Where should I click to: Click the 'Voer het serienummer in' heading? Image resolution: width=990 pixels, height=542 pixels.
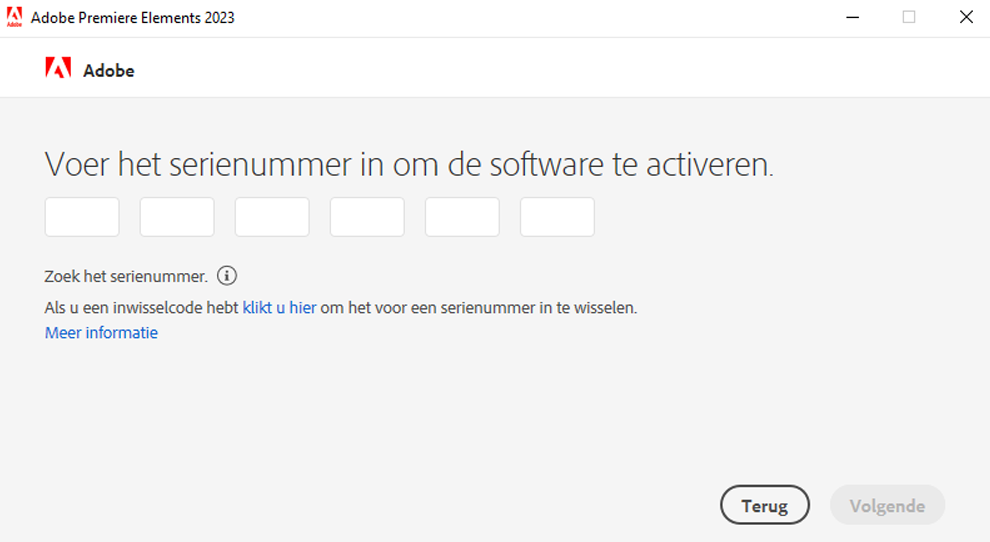[x=409, y=164]
